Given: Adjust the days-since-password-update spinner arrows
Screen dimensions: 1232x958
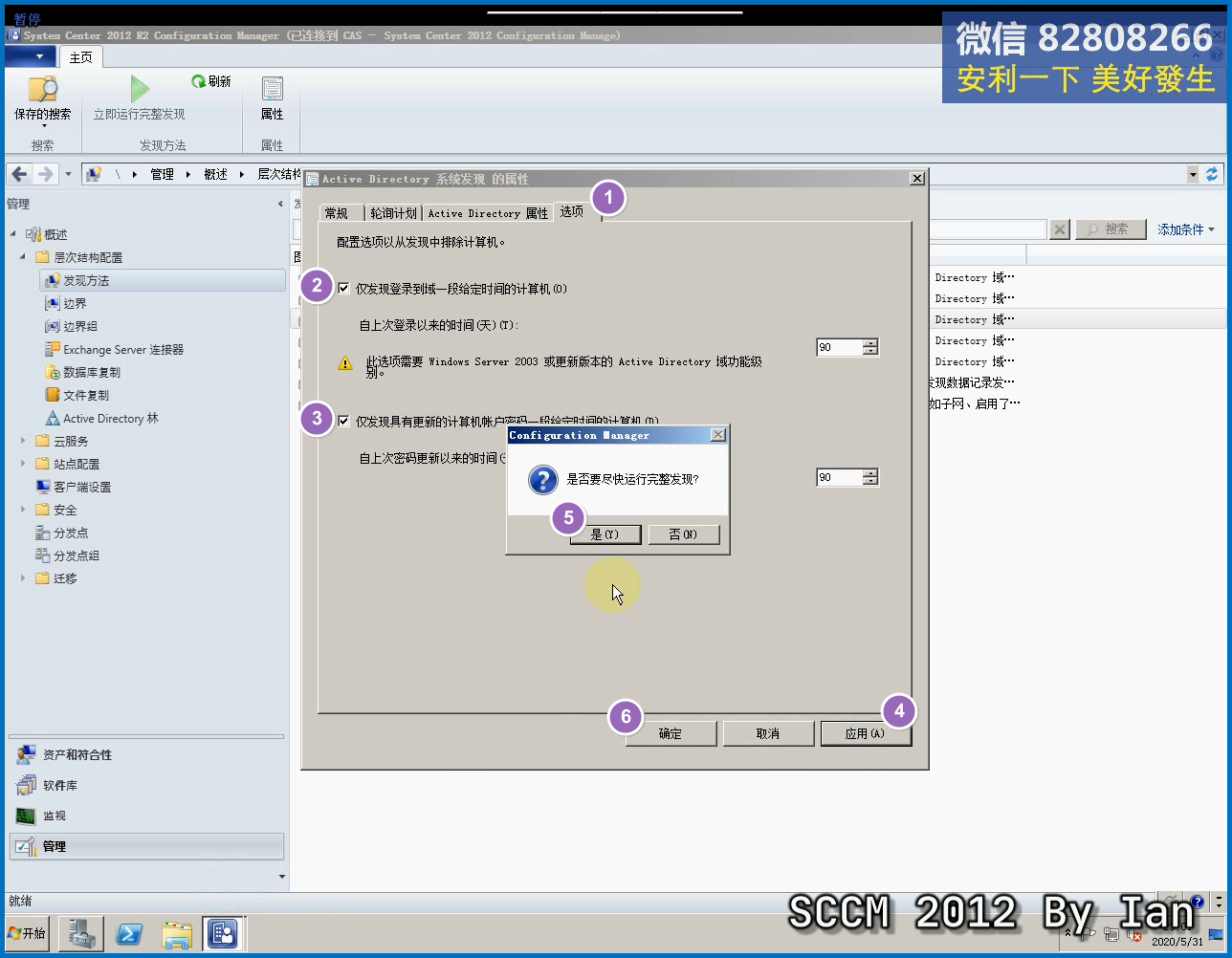Looking at the screenshot, I should point(869,477).
